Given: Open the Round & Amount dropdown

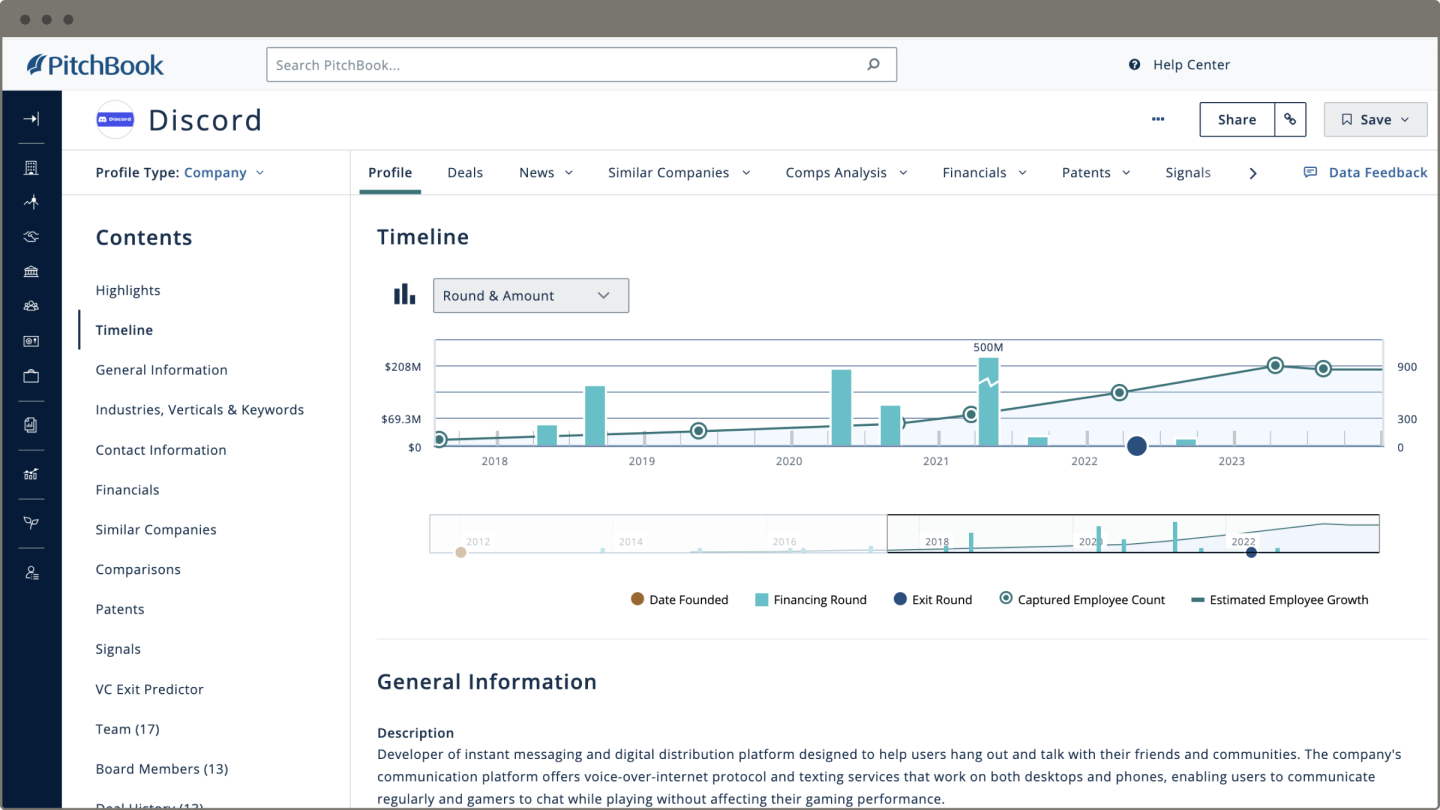Looking at the screenshot, I should pyautogui.click(x=531, y=295).
